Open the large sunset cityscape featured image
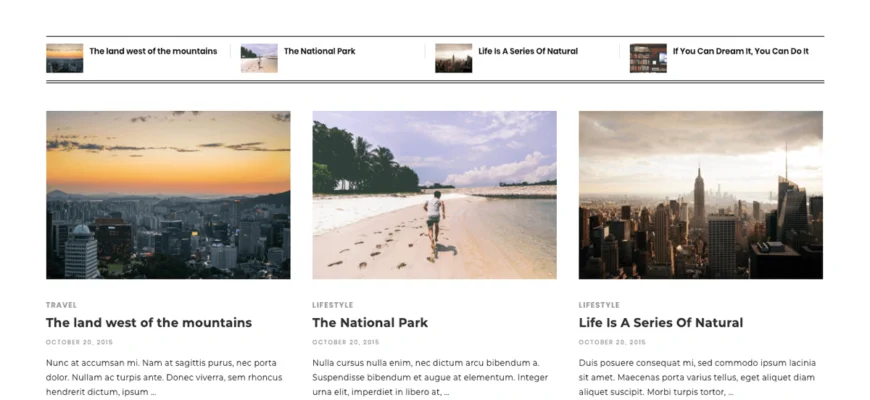 (168, 195)
